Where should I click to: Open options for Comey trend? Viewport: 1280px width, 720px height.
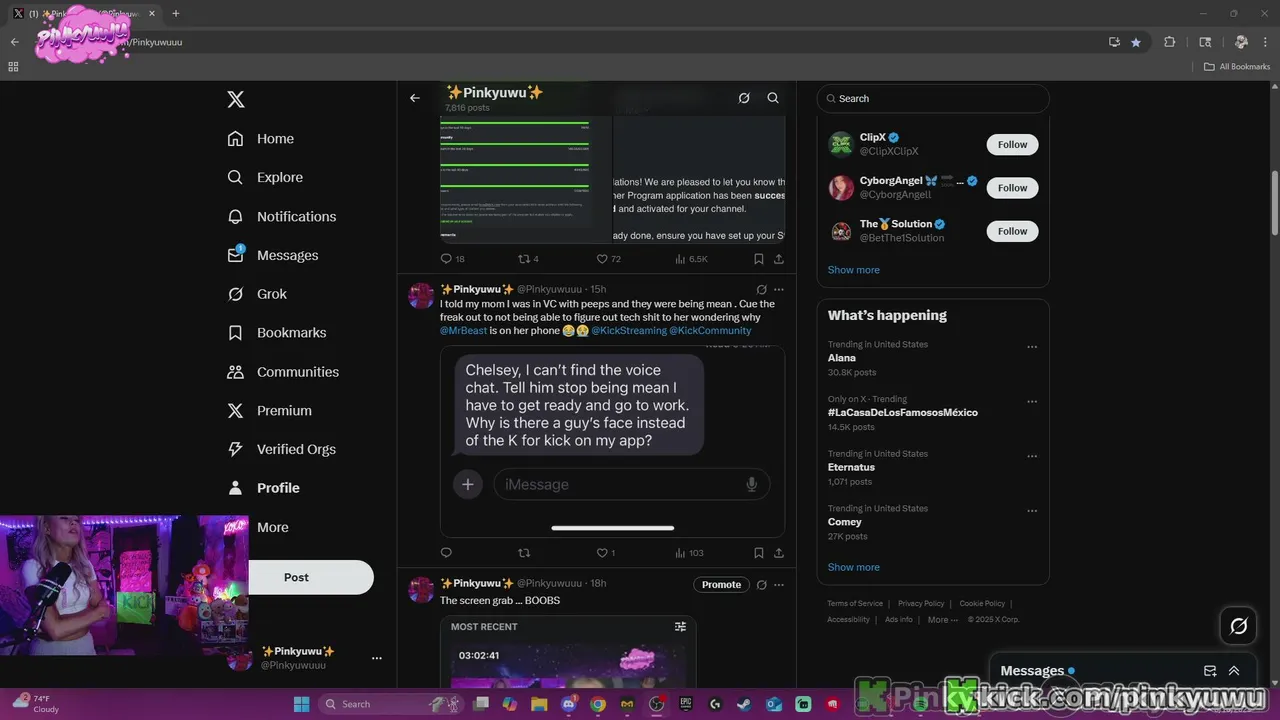[1032, 511]
